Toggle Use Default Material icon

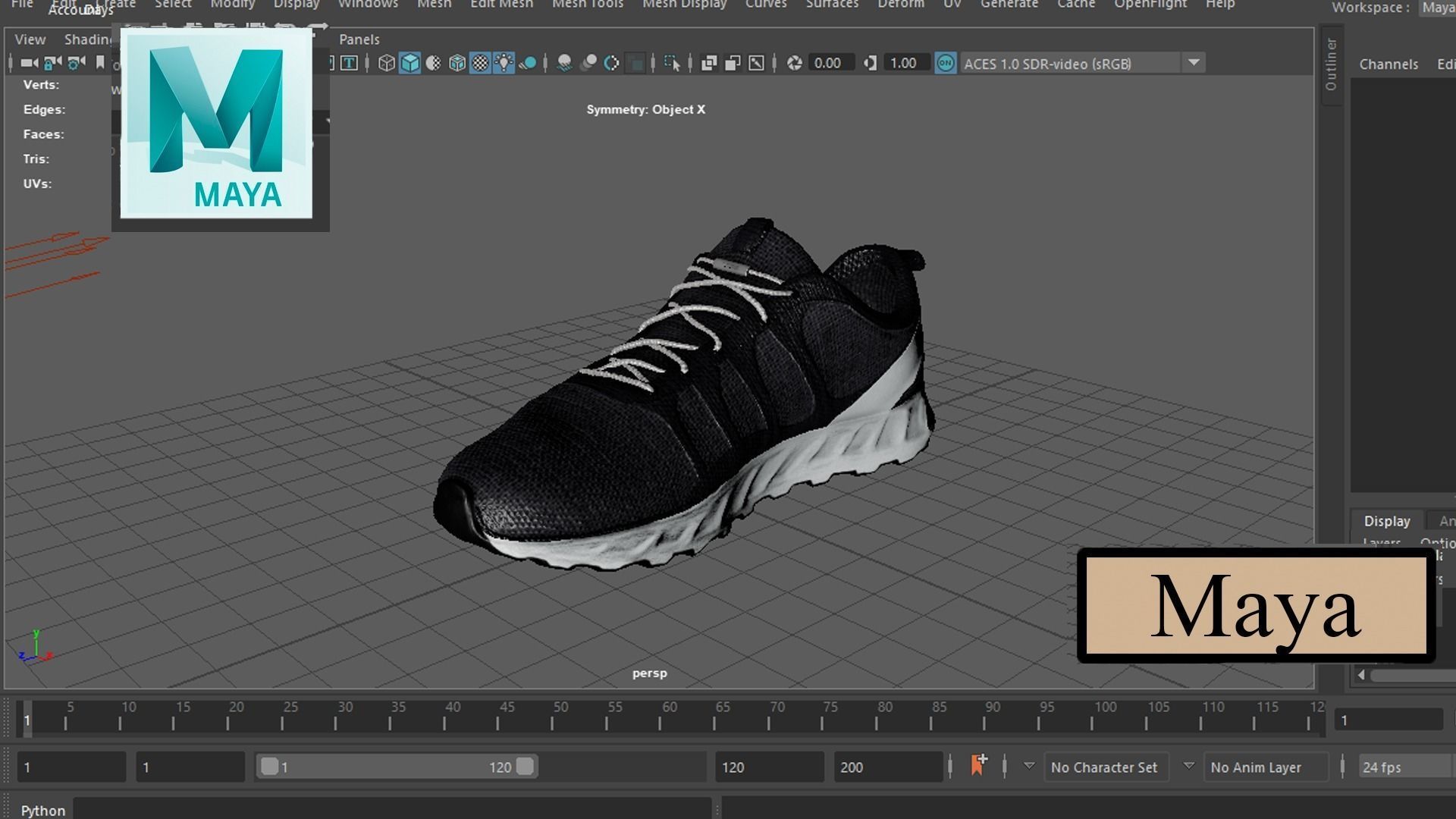pyautogui.click(x=434, y=63)
